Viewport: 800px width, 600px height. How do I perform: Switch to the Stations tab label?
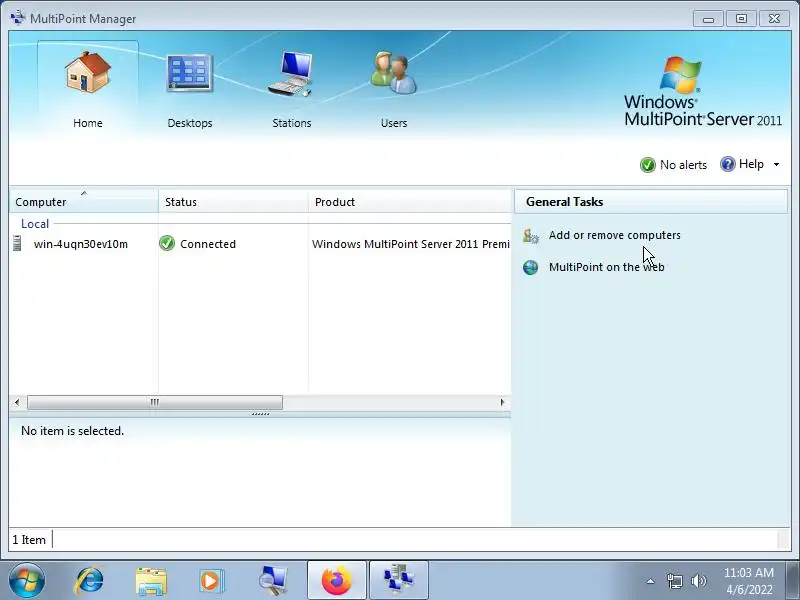pos(291,123)
